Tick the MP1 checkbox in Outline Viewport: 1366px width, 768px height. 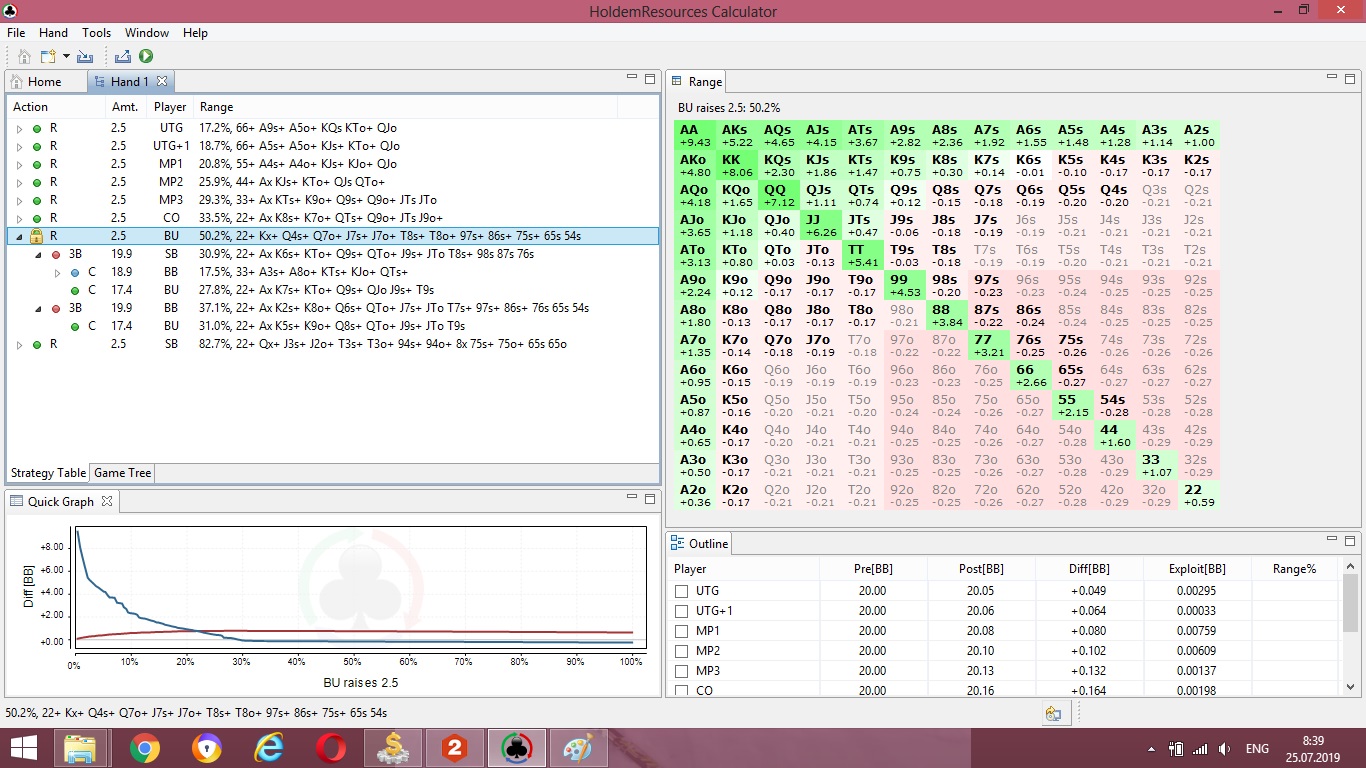(682, 631)
